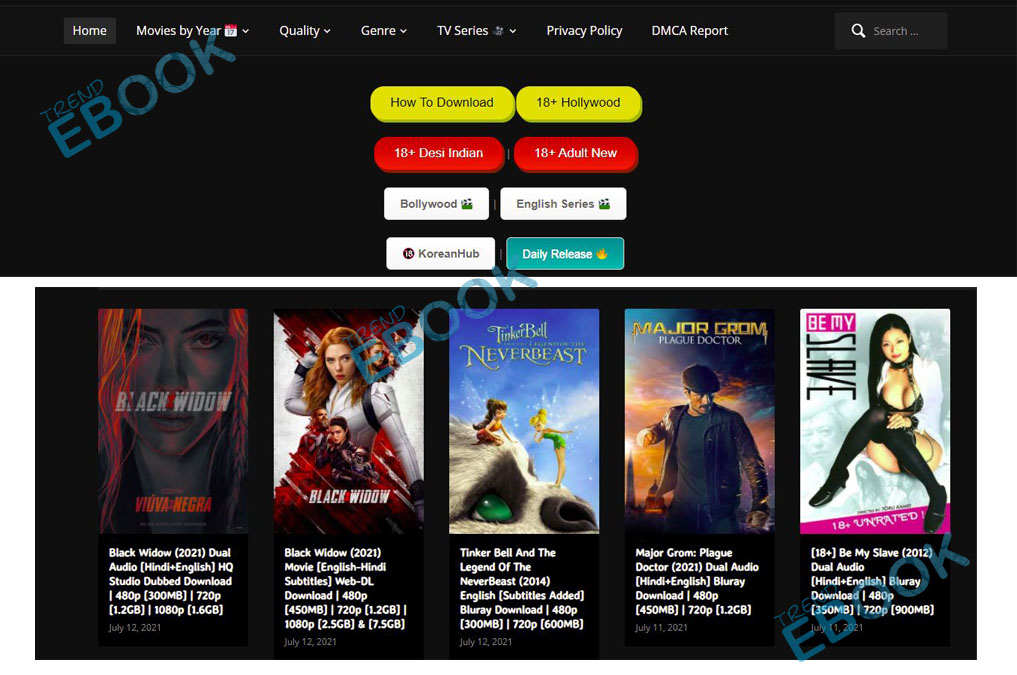Open the TV Series menu label
Viewport: 1017px width, 675px height.
pos(462,30)
